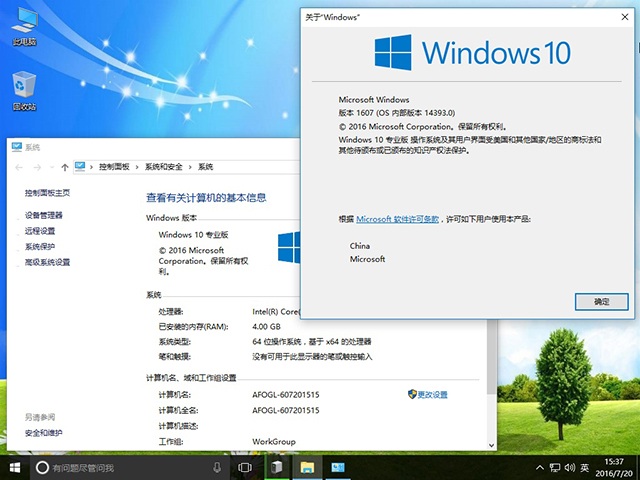Open 高级系统设置 in the sidebar

47,262
